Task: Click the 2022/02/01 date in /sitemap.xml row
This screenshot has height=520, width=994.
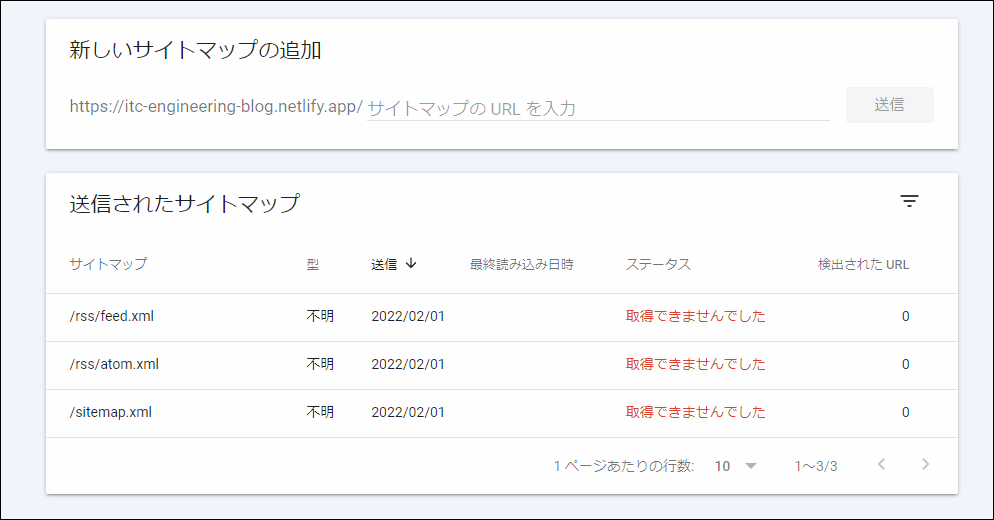Action: click(408, 413)
